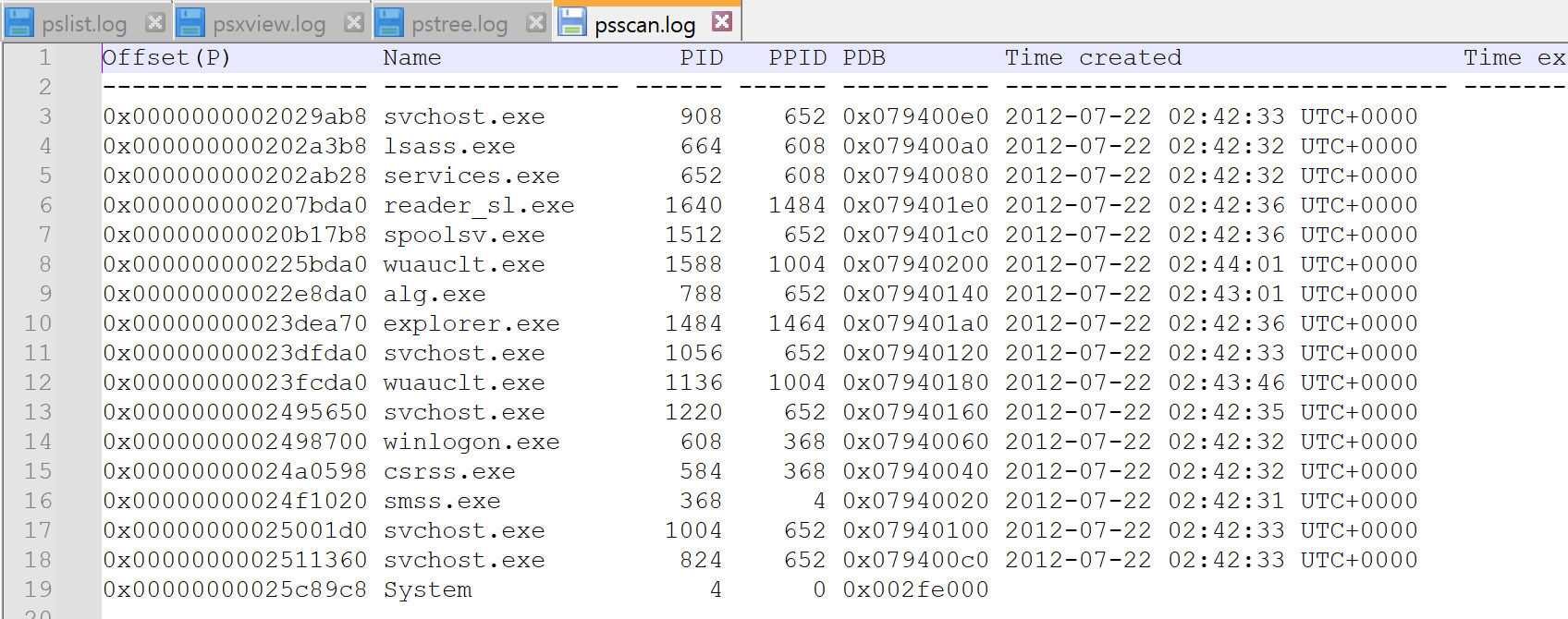Click wuauclt.exe with PID 1136
The image size is (1568, 619).
[x=464, y=382]
